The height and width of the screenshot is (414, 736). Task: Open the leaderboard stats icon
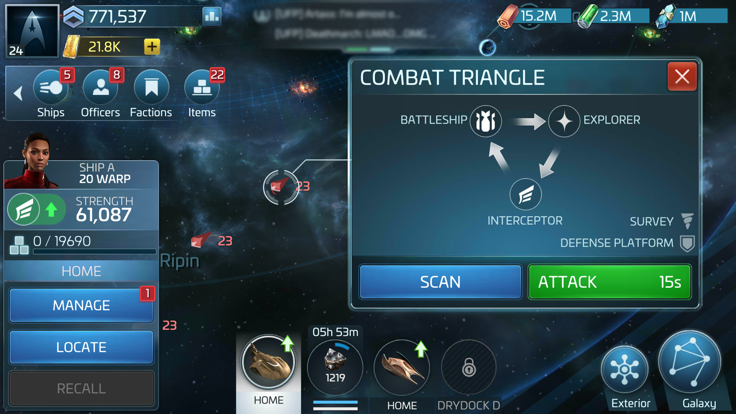coord(212,16)
